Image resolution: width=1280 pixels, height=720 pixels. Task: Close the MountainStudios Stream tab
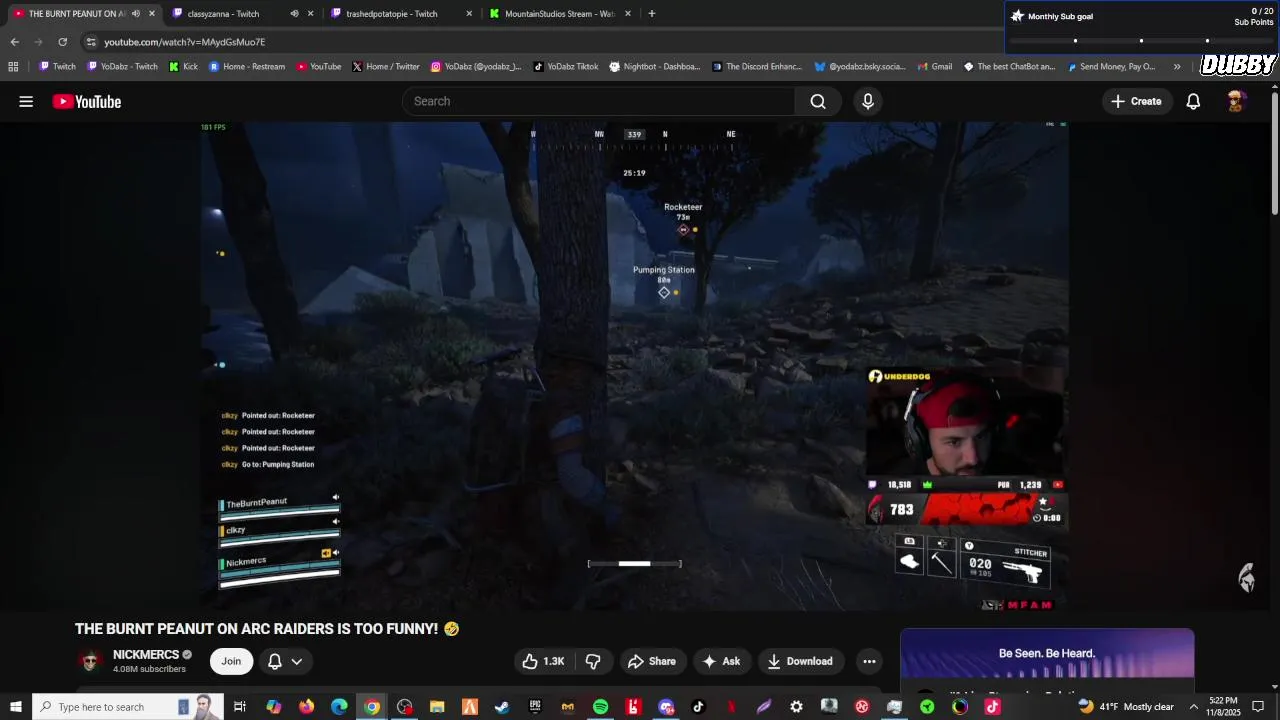pyautogui.click(x=628, y=13)
